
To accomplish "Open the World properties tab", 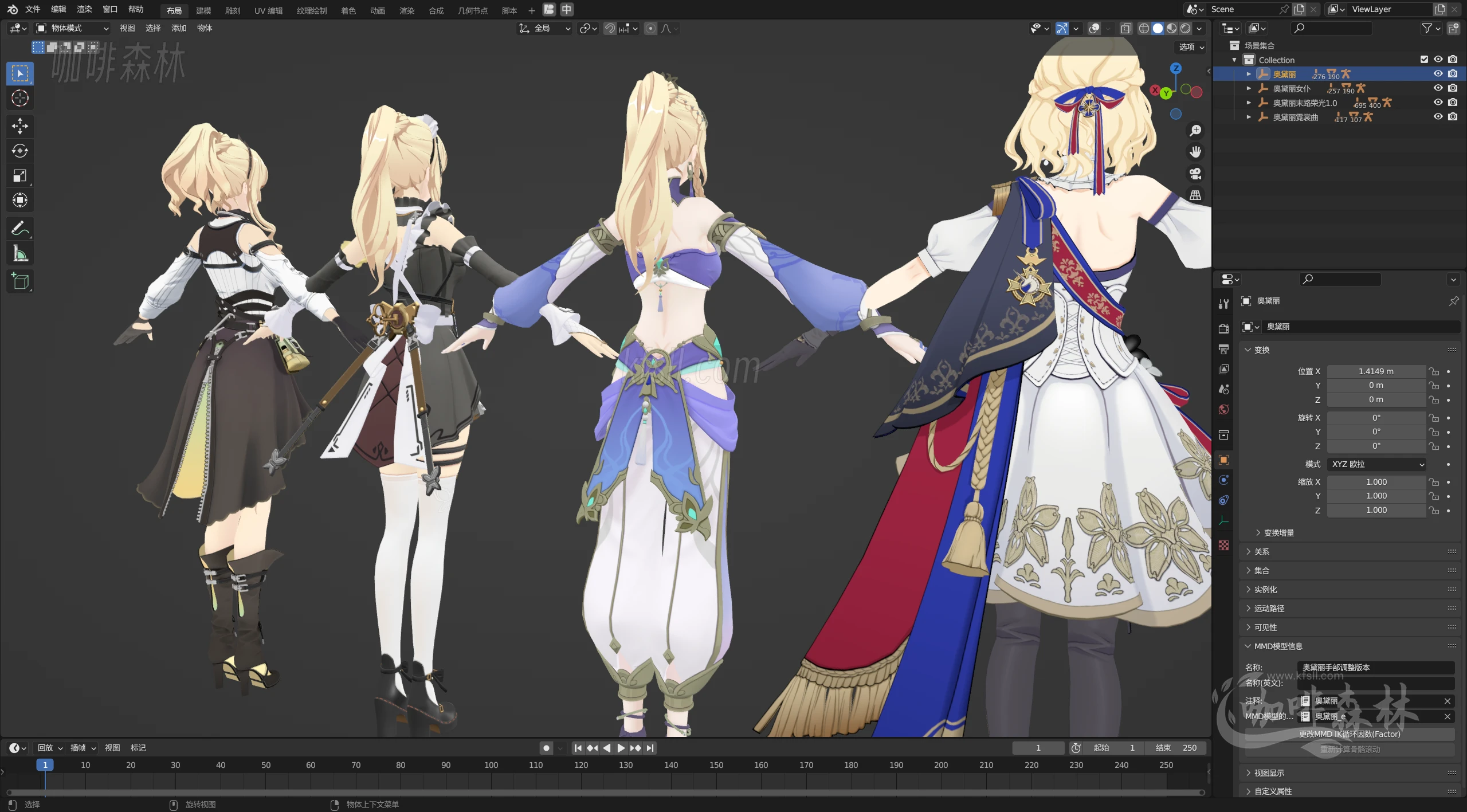I will (1223, 409).
